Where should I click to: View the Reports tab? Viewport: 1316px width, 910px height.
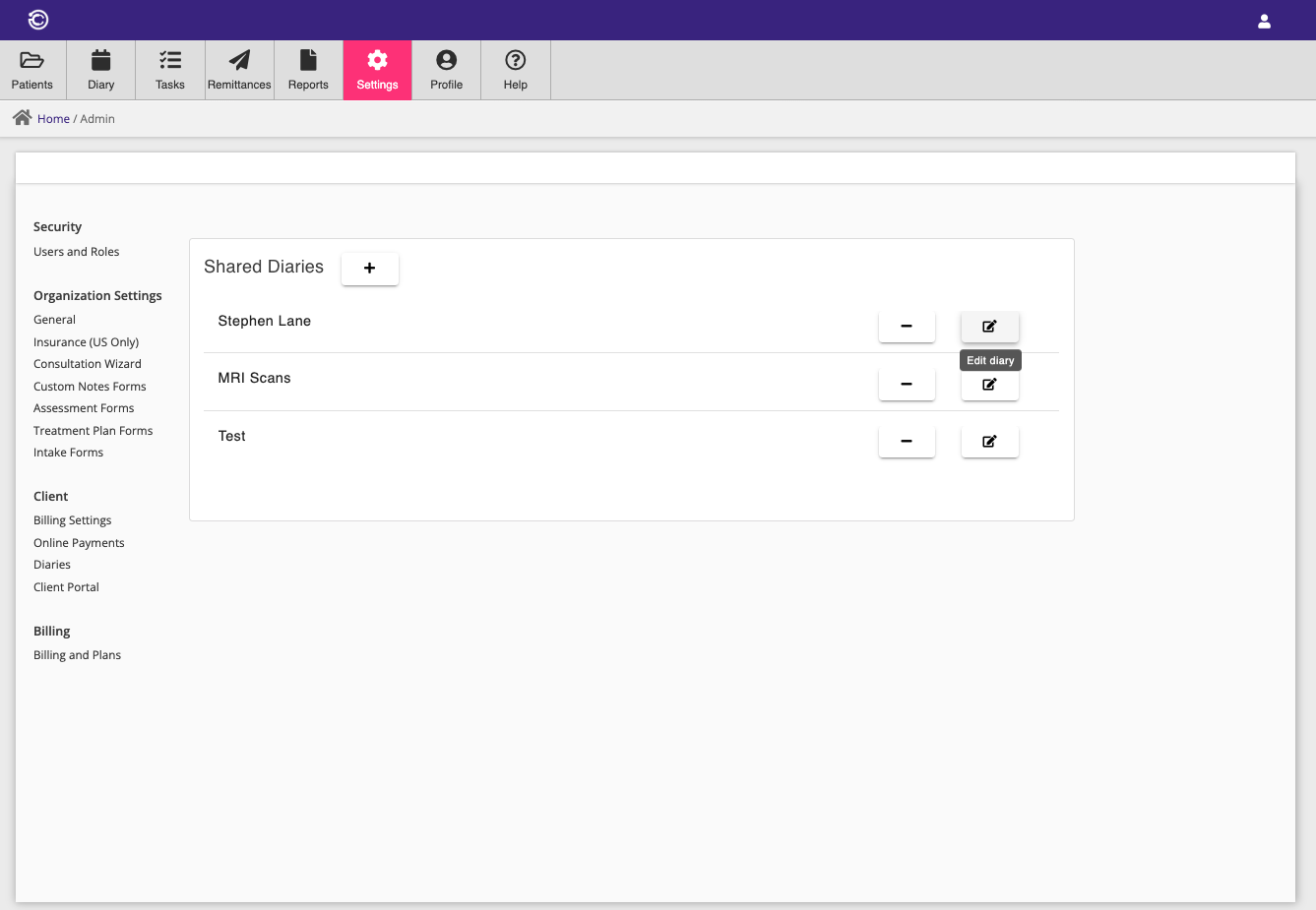(308, 70)
